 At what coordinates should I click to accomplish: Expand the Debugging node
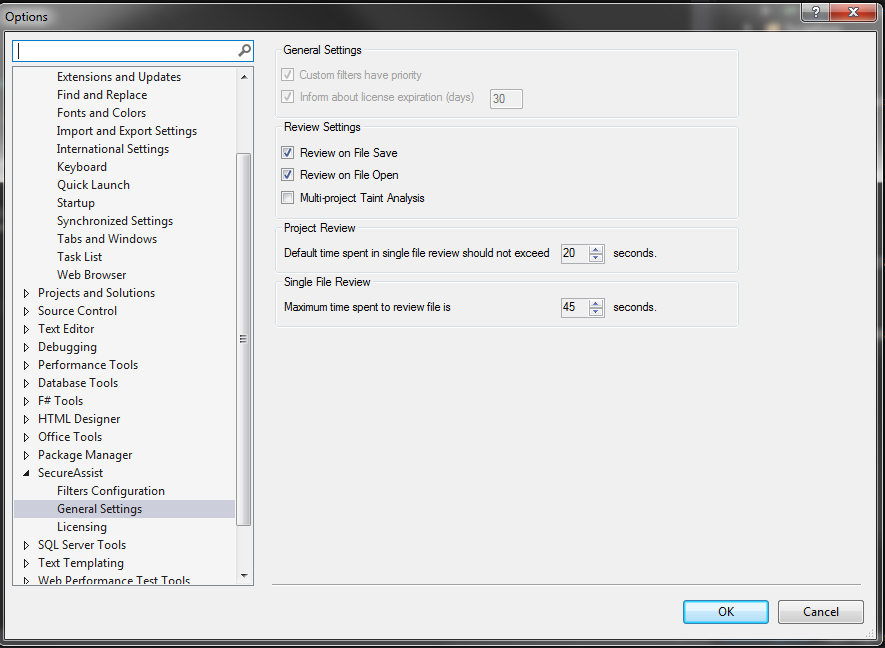[26, 347]
